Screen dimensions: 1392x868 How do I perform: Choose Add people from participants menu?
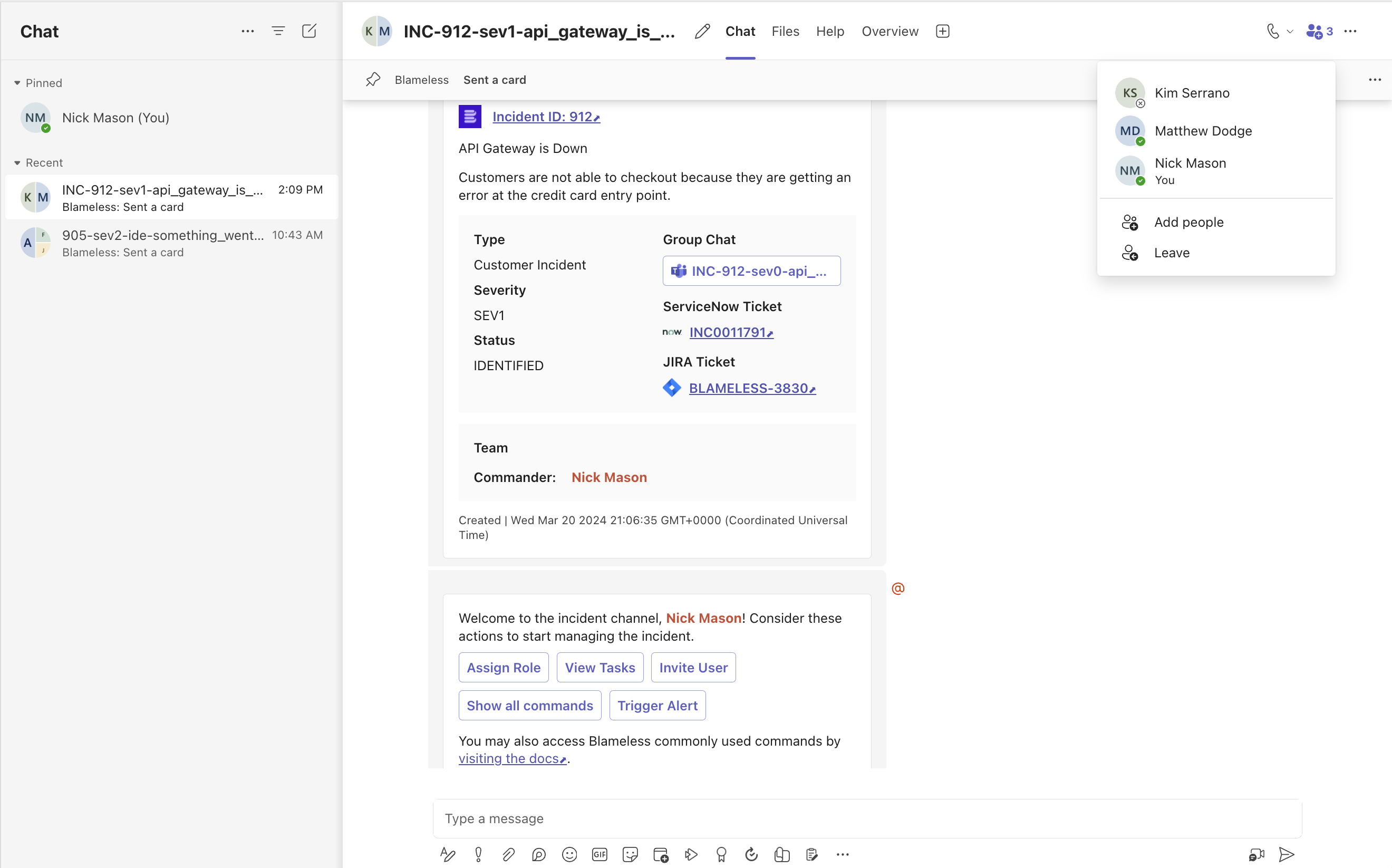pos(1216,222)
